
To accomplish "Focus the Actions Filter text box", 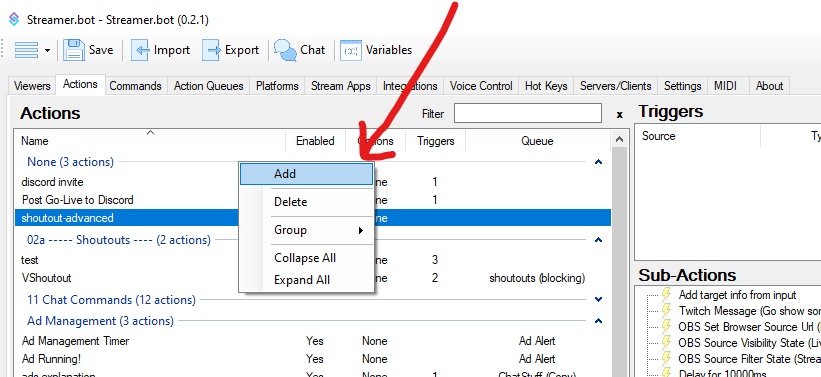I will point(527,113).
